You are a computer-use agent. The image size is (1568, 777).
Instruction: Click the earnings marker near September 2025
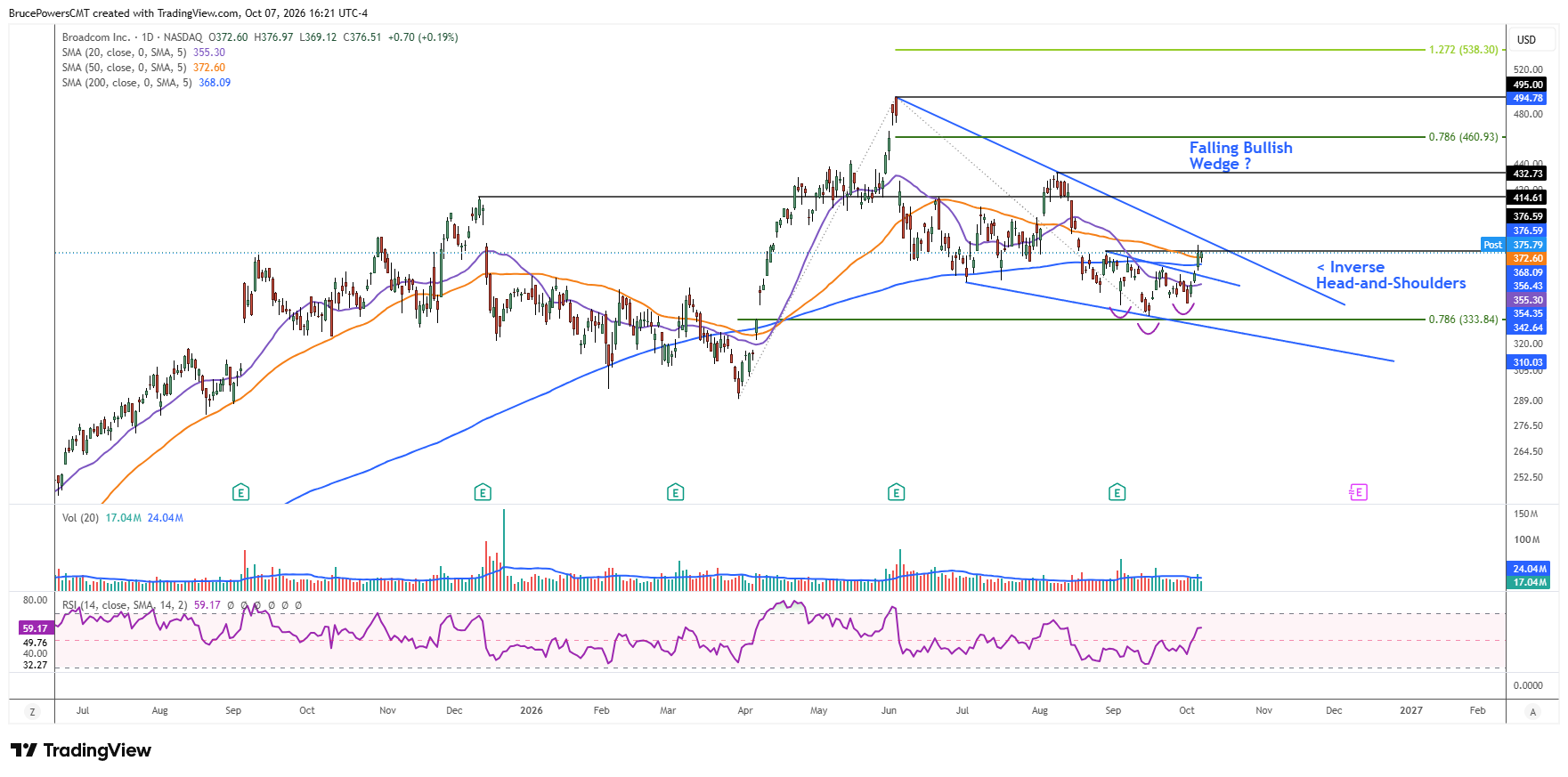[240, 492]
